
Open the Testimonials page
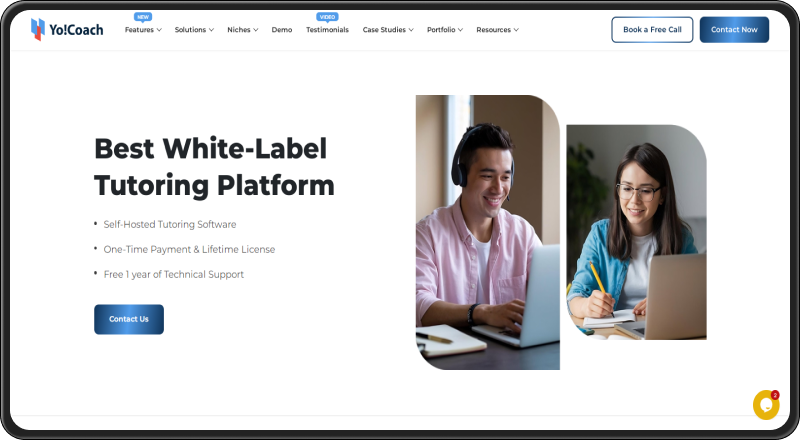327,30
